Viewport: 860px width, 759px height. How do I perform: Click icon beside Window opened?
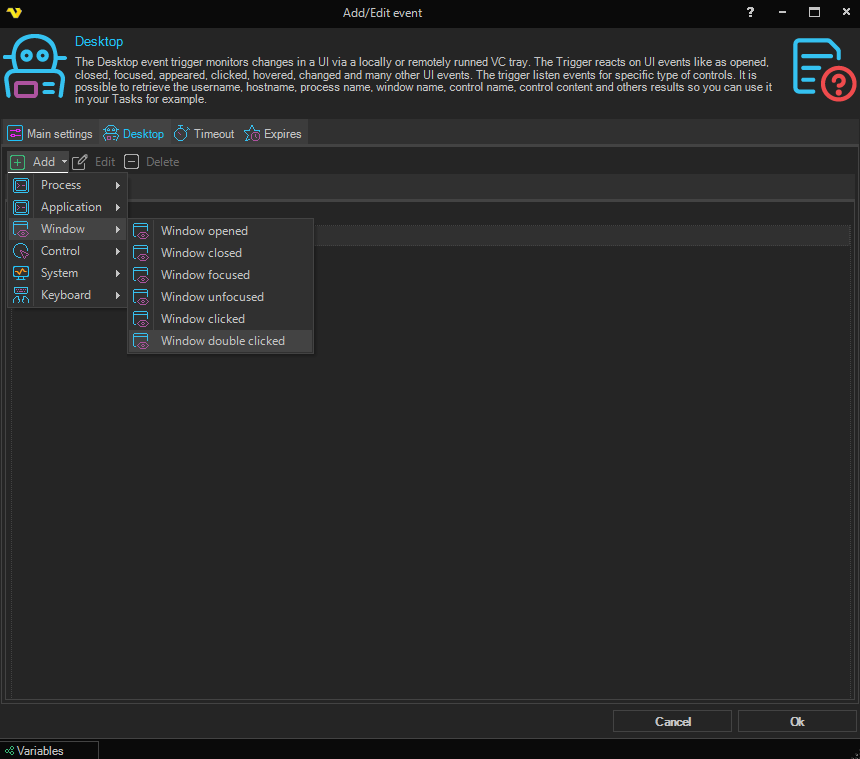pyautogui.click(x=141, y=231)
